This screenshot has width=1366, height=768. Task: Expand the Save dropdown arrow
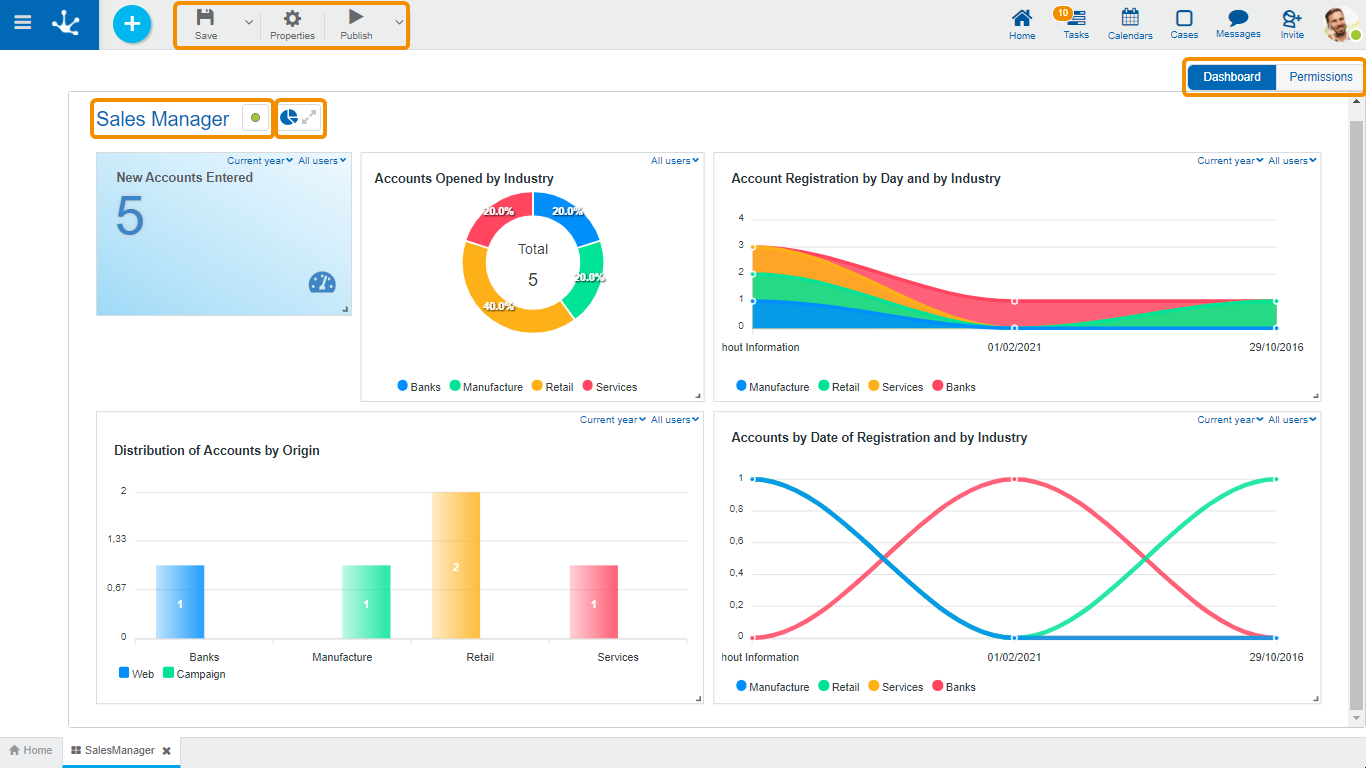point(249,22)
